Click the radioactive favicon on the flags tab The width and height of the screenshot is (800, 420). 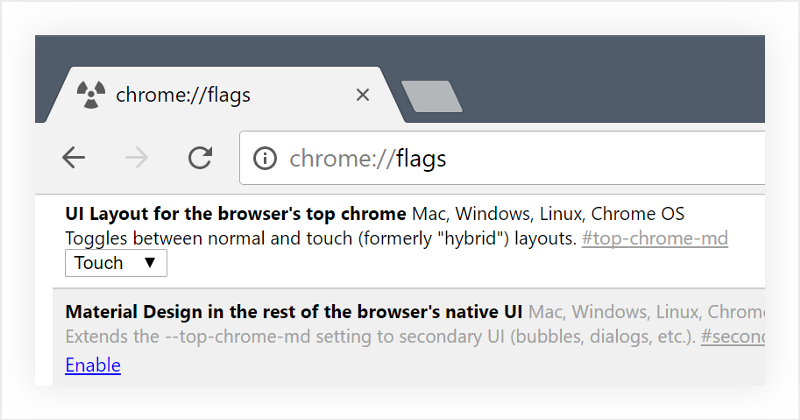pos(90,95)
